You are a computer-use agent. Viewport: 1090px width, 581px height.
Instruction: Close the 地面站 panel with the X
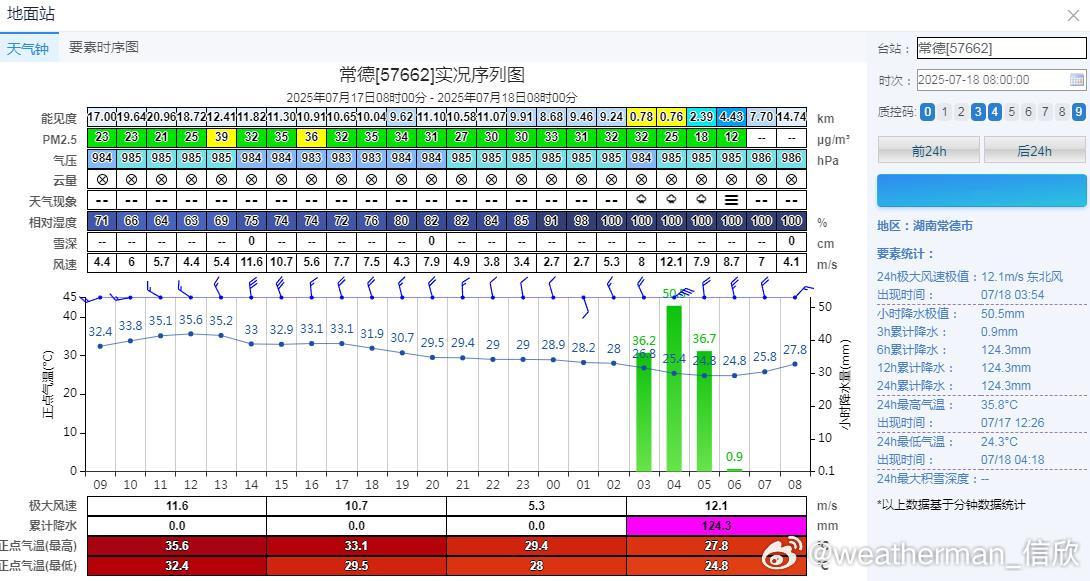1073,15
